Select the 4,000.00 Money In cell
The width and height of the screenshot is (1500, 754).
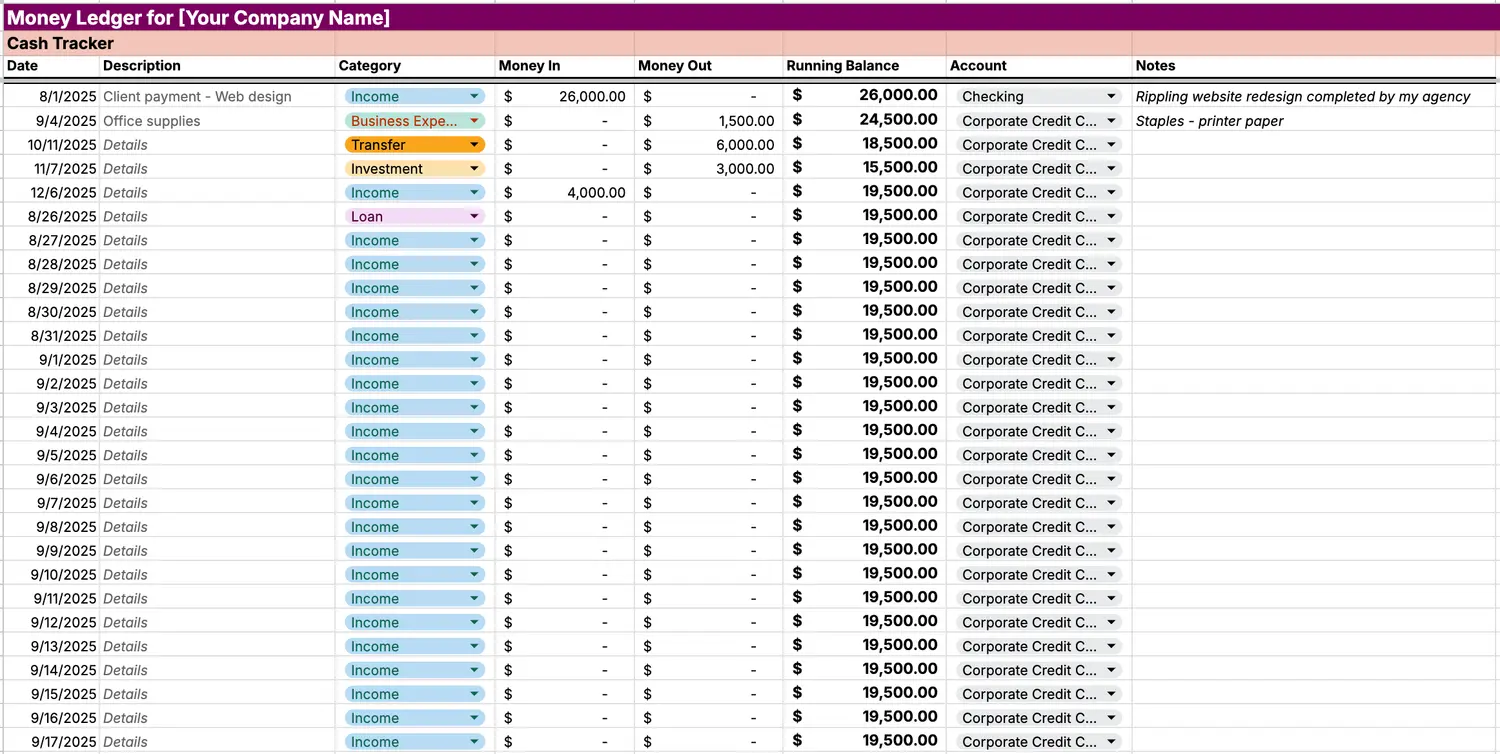(565, 193)
